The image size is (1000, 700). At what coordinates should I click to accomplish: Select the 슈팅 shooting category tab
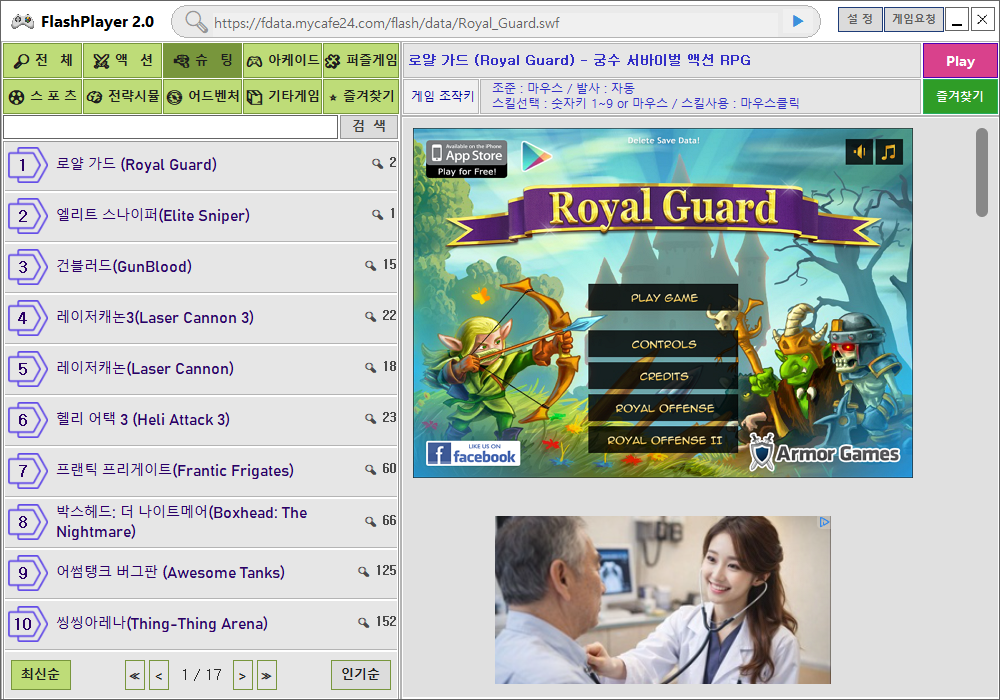tap(202, 61)
